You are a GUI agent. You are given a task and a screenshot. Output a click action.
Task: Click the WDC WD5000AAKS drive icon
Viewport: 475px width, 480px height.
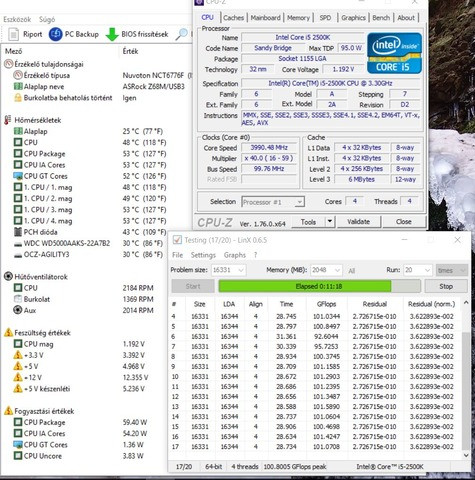[18, 244]
